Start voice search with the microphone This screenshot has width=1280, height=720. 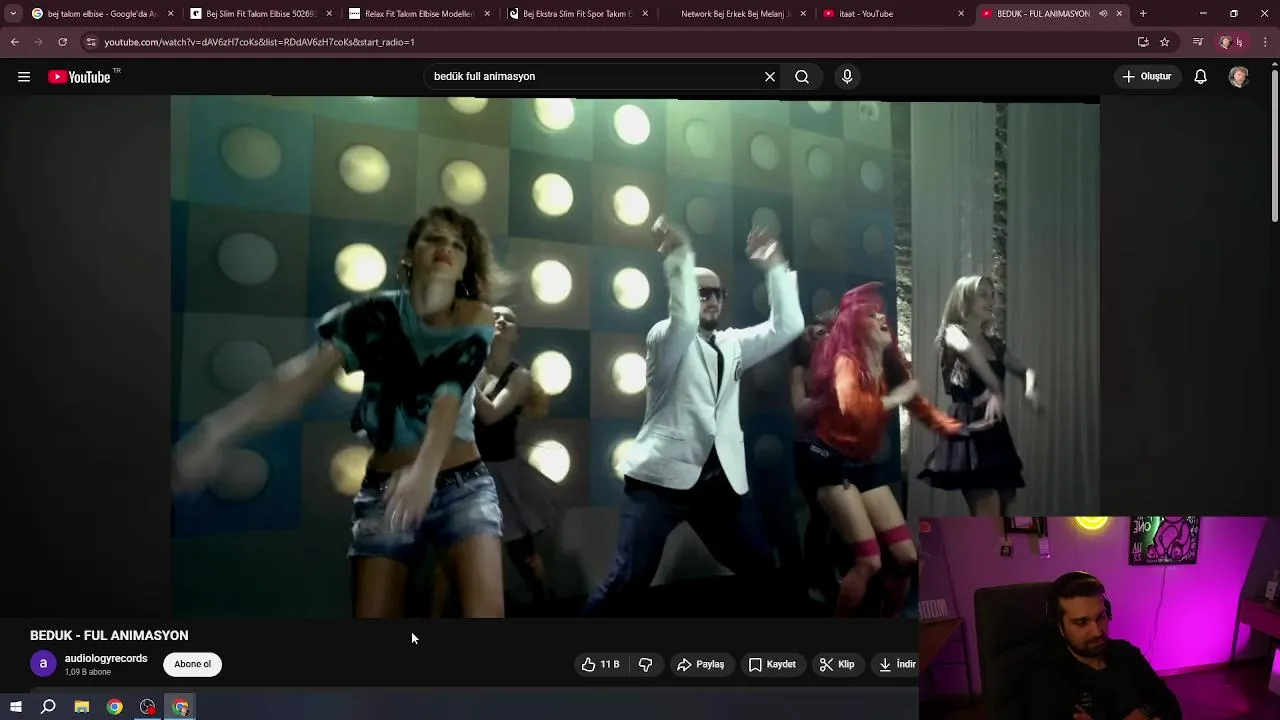point(847,77)
